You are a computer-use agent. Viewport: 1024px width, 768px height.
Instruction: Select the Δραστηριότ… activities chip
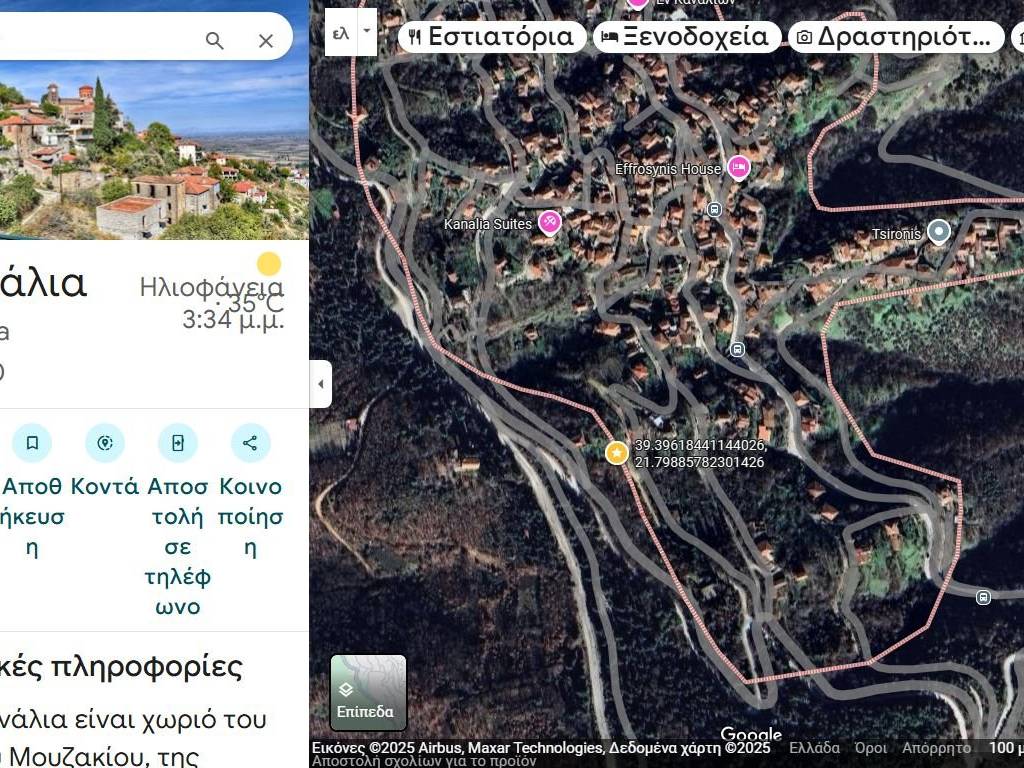[896, 37]
